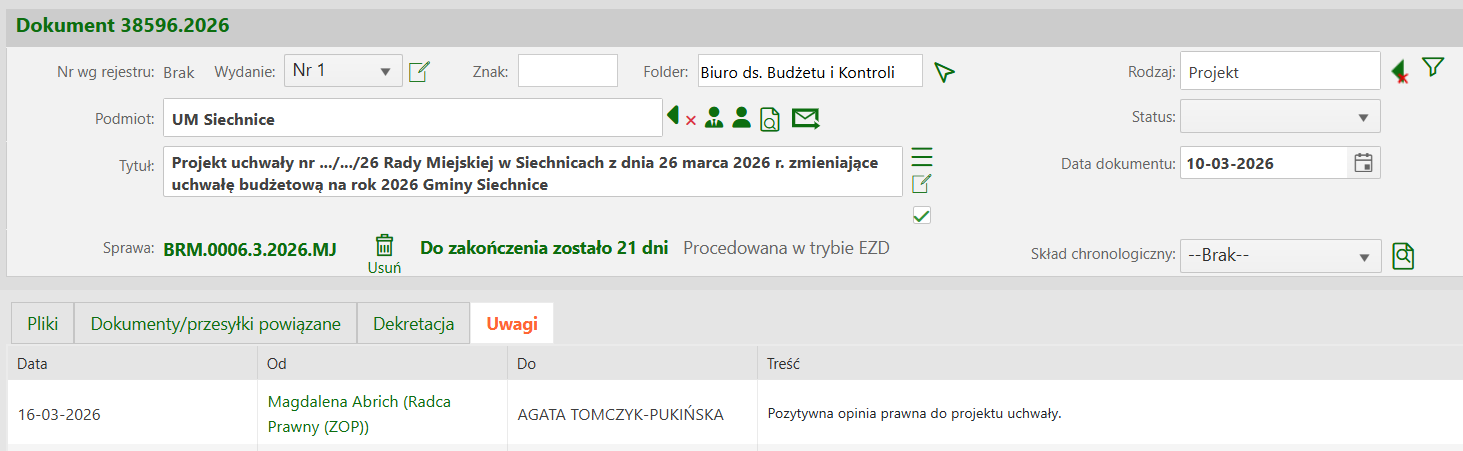
Task: Switch to Dokumenty/przesyłki powiązane tab
Action: pos(216,324)
